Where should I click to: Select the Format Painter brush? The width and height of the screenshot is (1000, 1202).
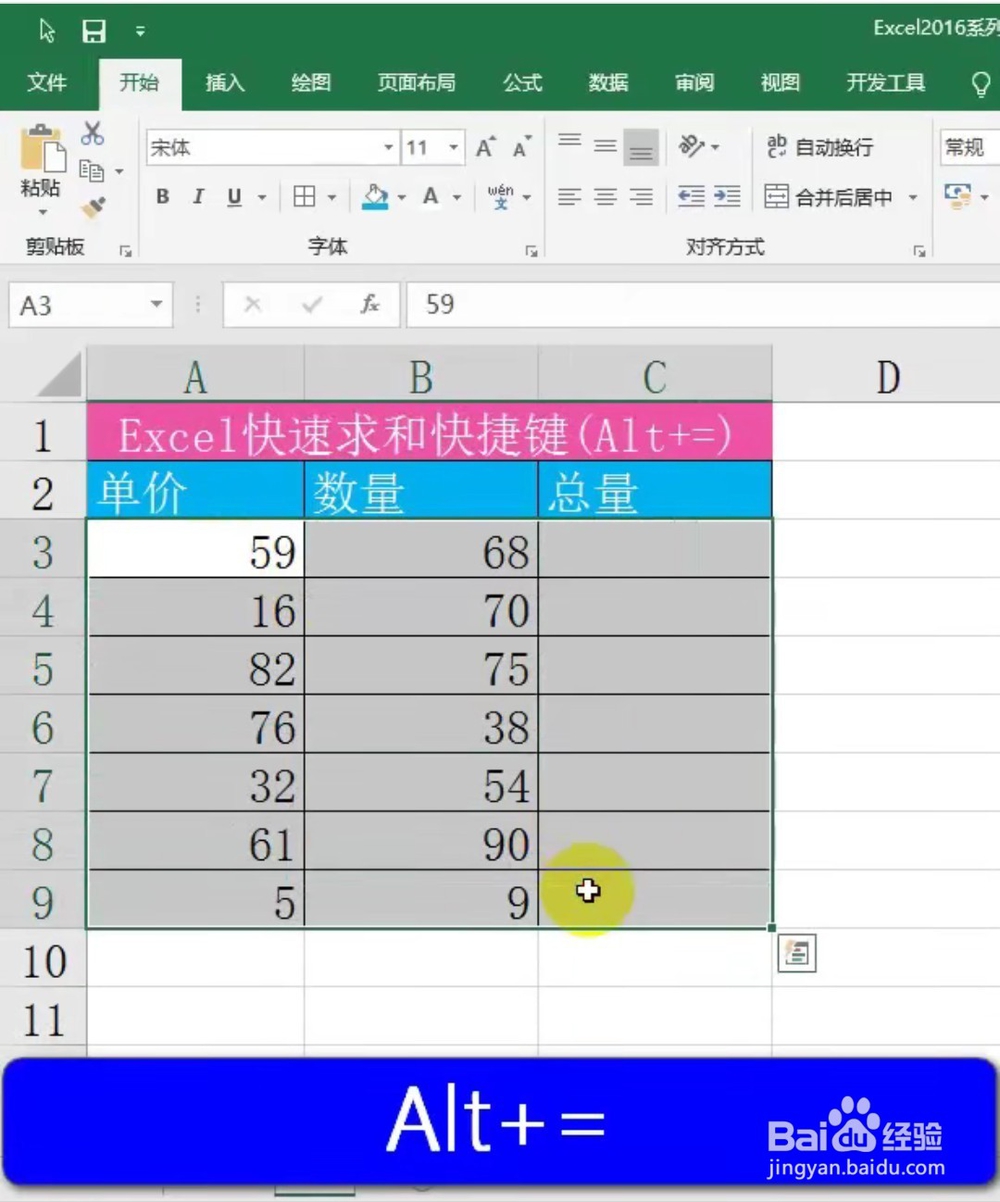click(93, 207)
